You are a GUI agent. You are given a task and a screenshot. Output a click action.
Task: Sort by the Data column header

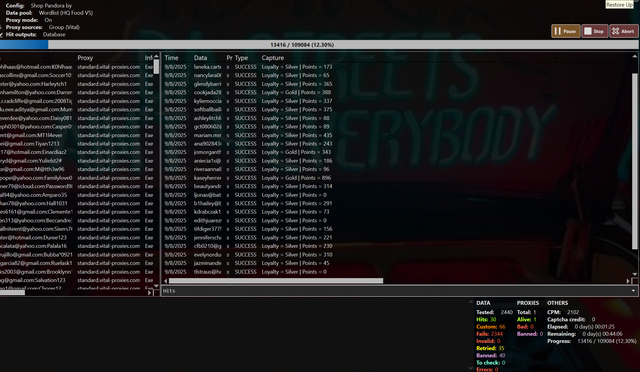200,58
